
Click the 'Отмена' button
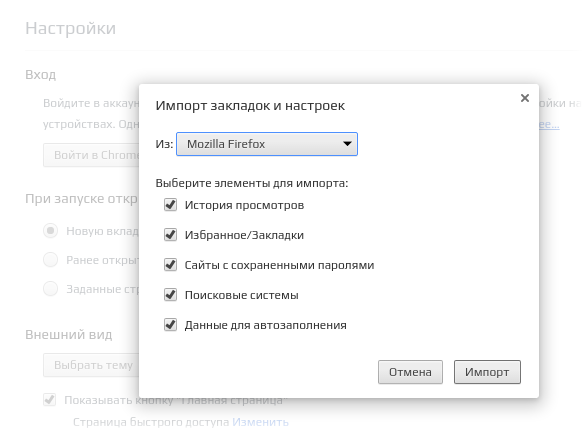[410, 372]
